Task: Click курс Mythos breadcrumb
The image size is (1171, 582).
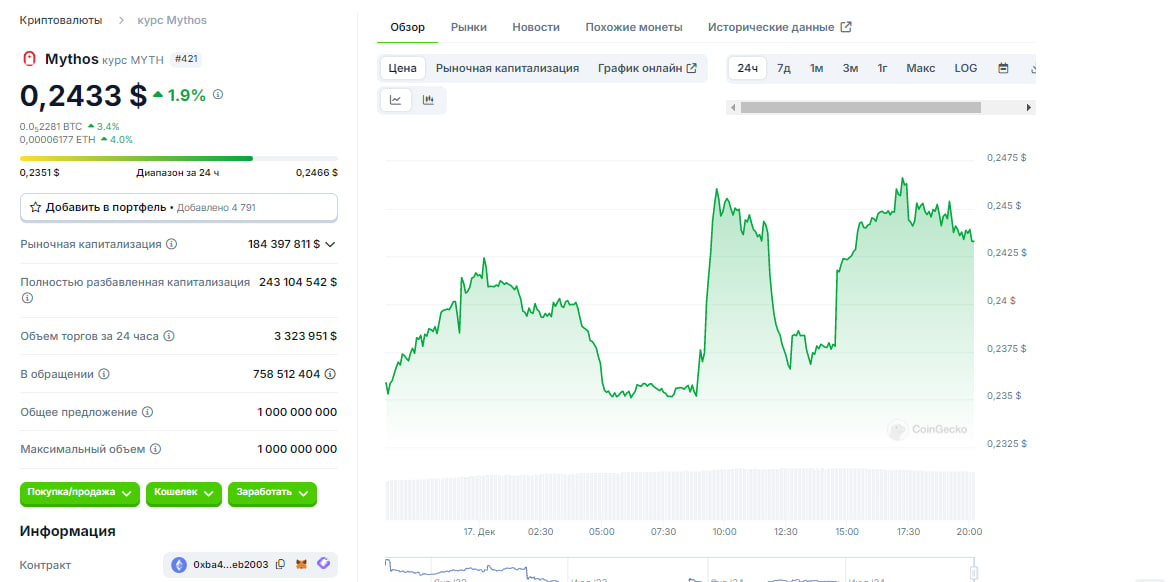Action: coord(173,20)
